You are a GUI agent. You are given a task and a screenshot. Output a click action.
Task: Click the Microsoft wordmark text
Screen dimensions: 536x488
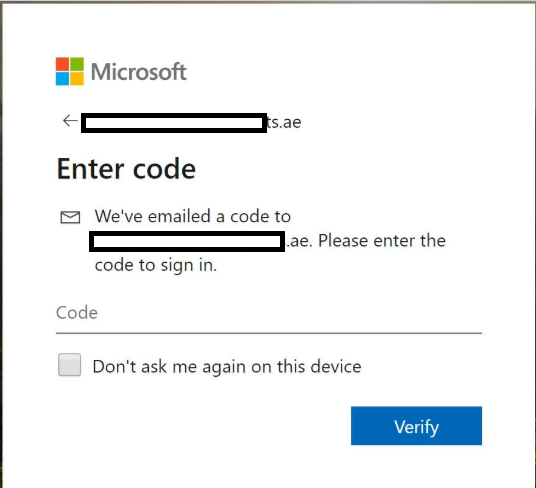(138, 72)
